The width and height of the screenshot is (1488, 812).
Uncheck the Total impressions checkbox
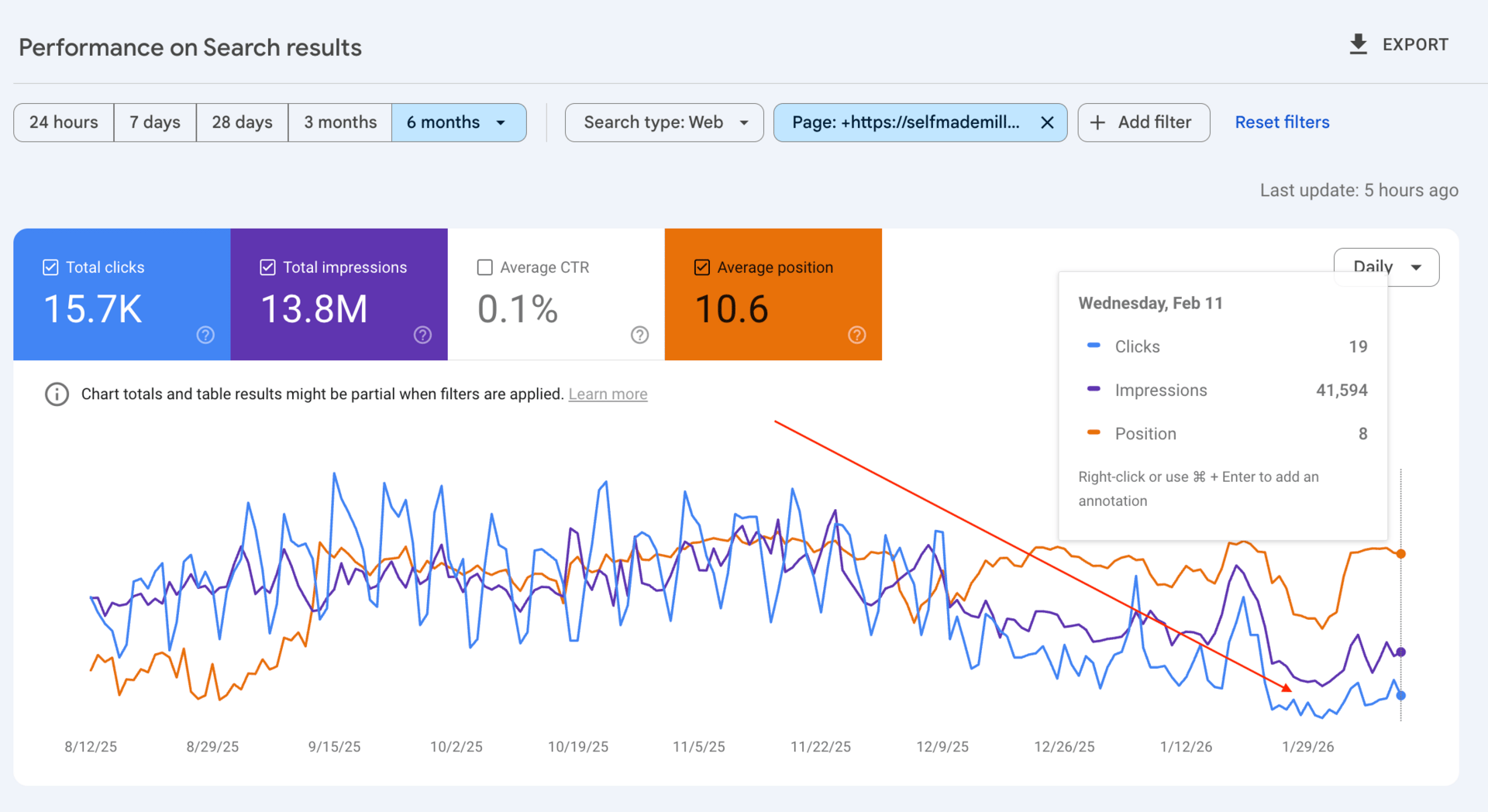coord(267,267)
